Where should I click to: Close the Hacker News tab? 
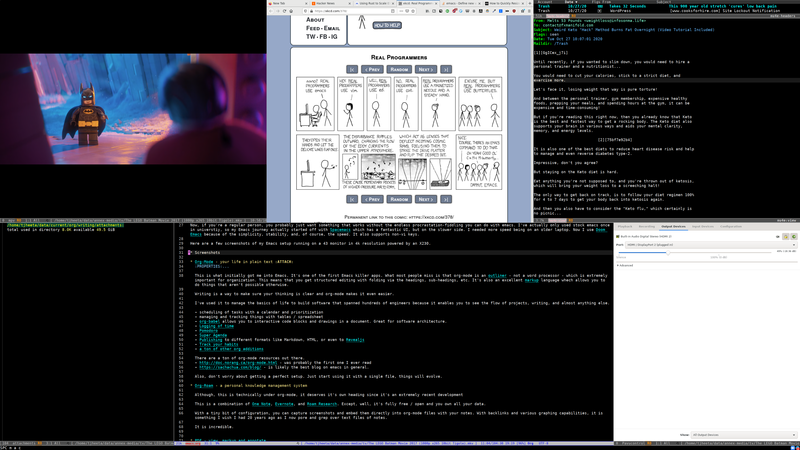pos(349,3)
